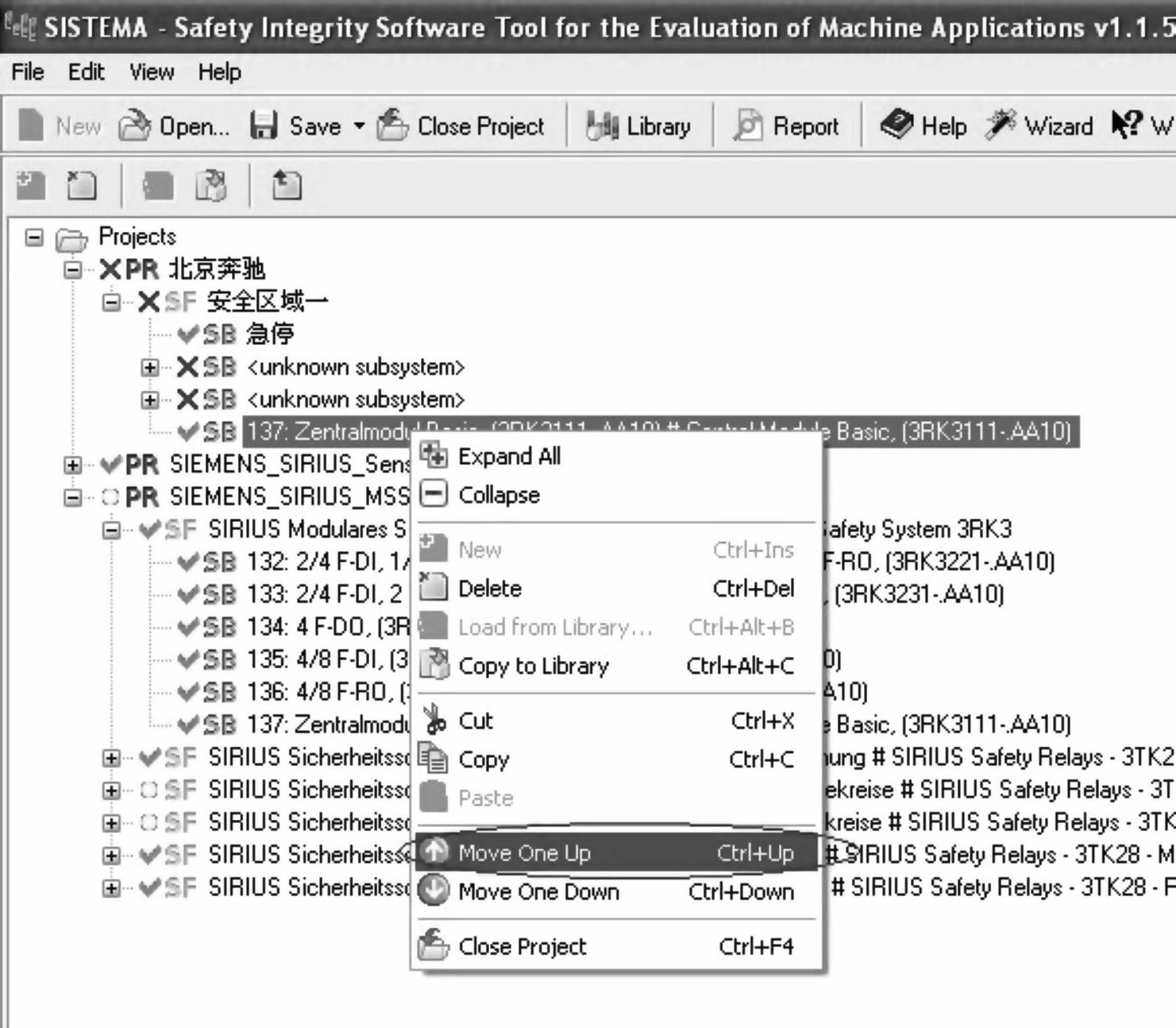The width and height of the screenshot is (1176, 1028).
Task: Click the Projects folder icon
Action: pos(71,238)
